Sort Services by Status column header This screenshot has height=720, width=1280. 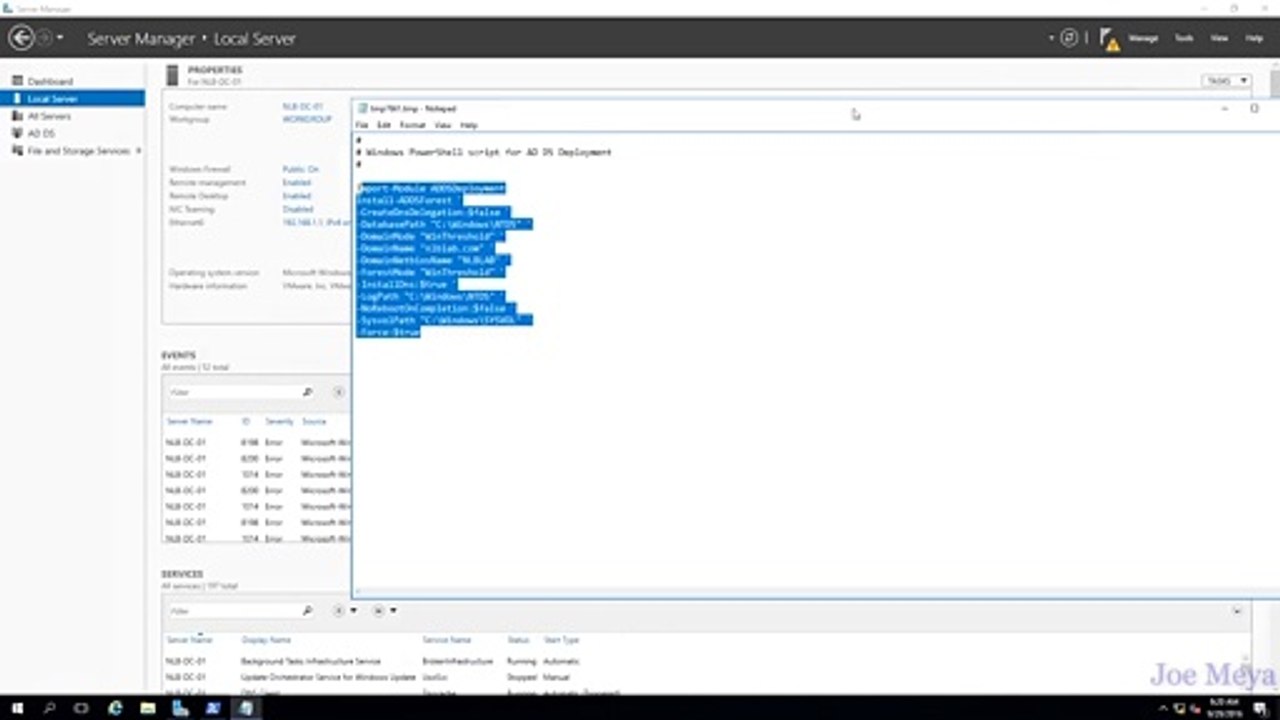(x=518, y=640)
